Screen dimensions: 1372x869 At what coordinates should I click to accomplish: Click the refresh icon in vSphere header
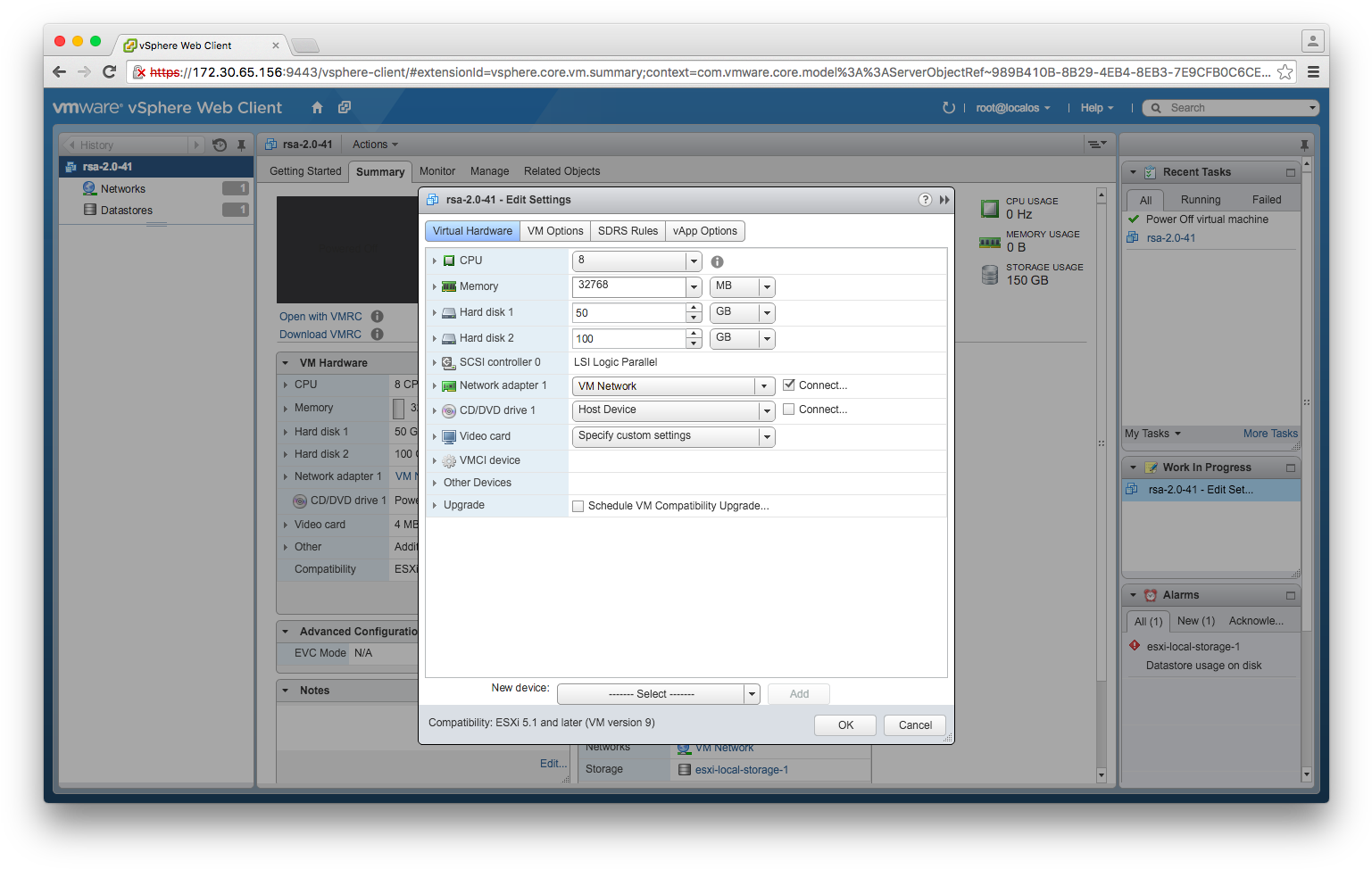point(948,108)
